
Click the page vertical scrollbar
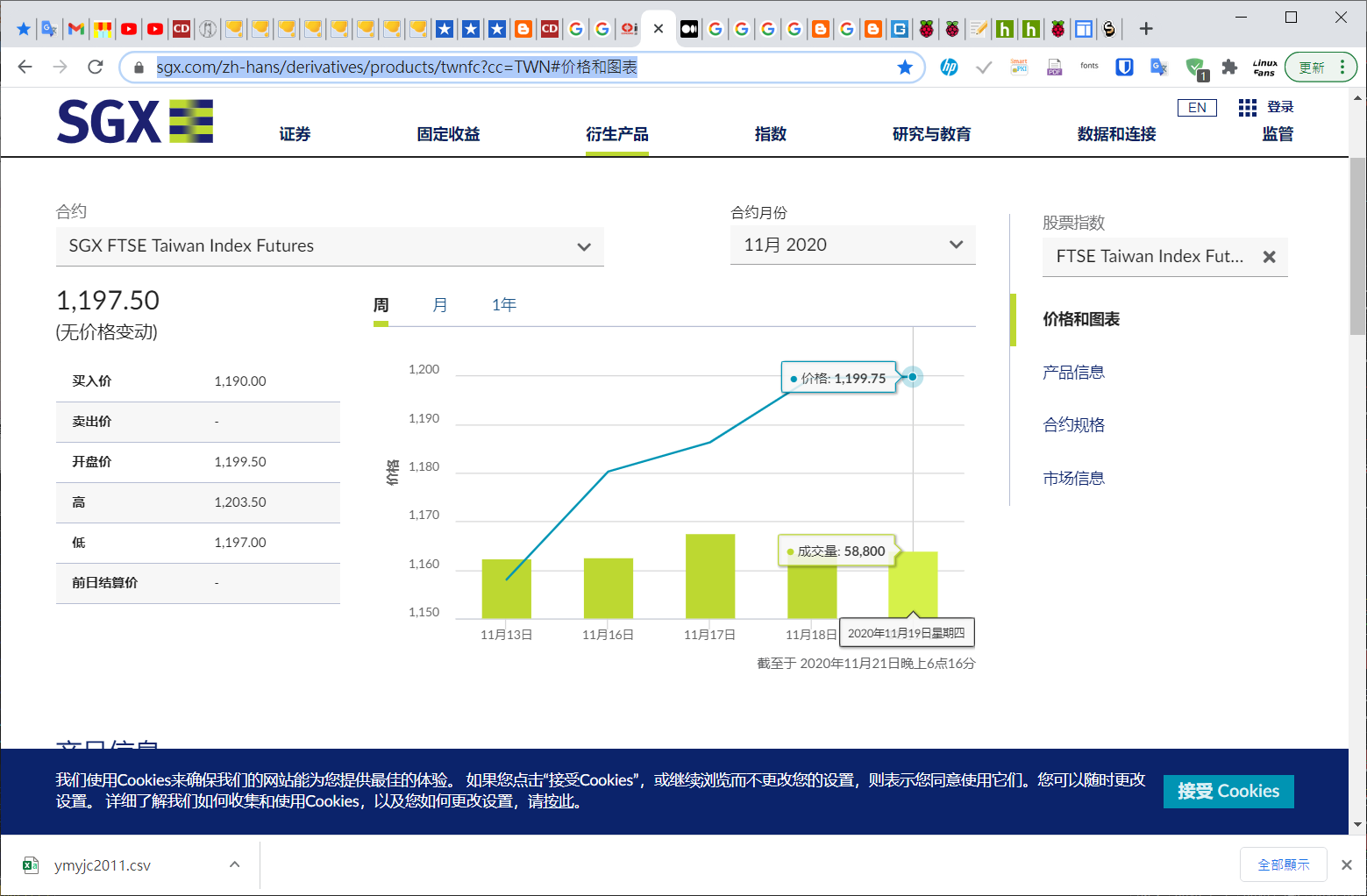pyautogui.click(x=1357, y=246)
